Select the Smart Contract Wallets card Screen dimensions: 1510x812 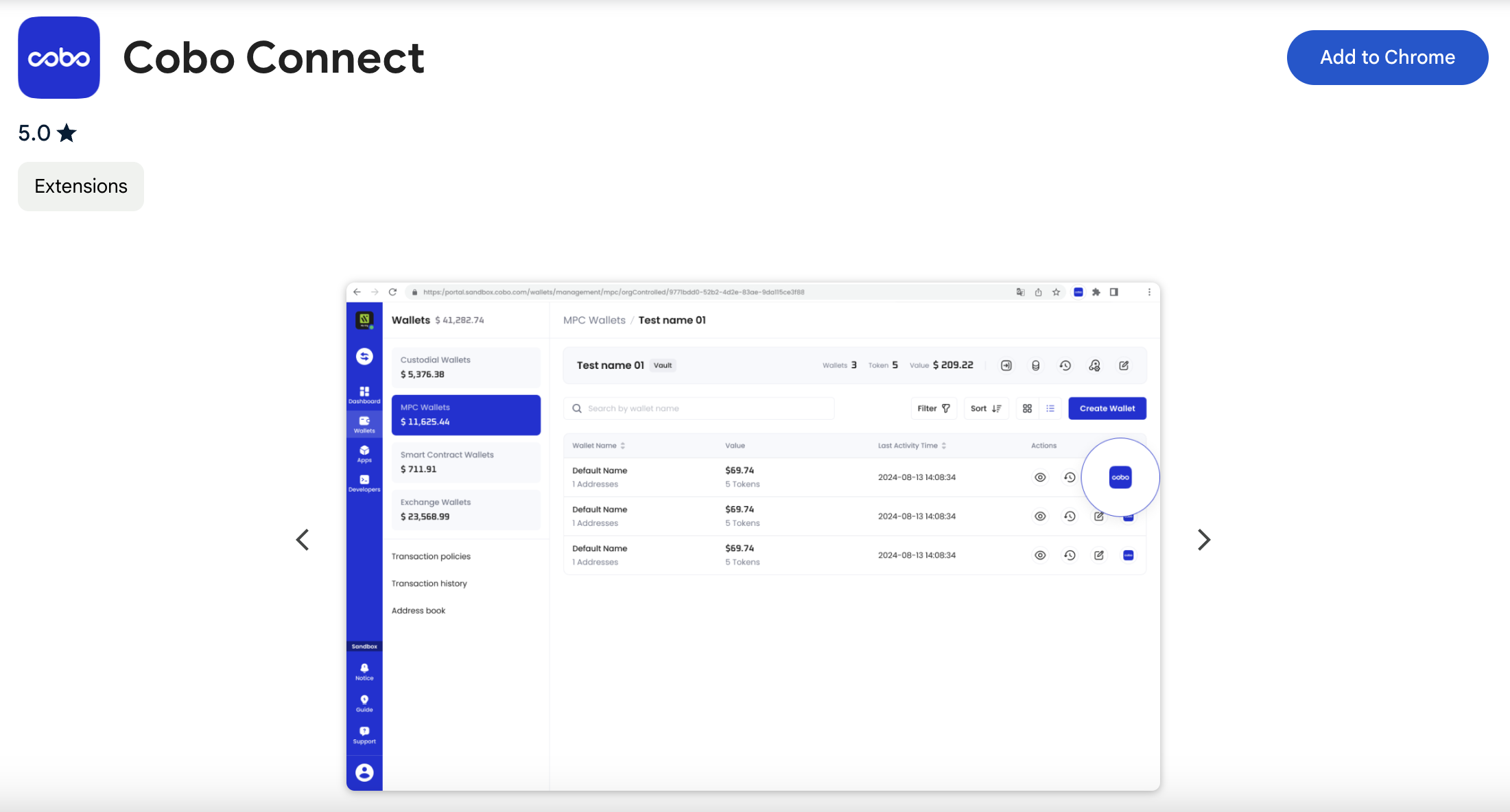[x=466, y=462]
